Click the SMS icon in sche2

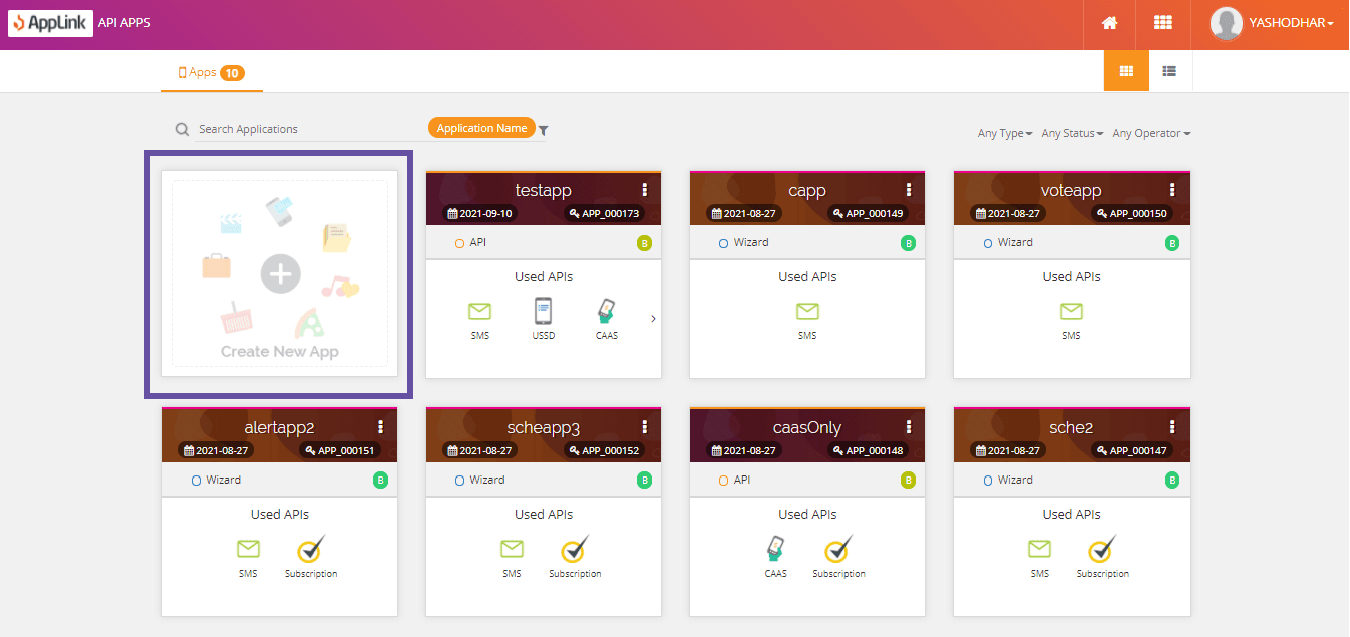tap(1040, 549)
